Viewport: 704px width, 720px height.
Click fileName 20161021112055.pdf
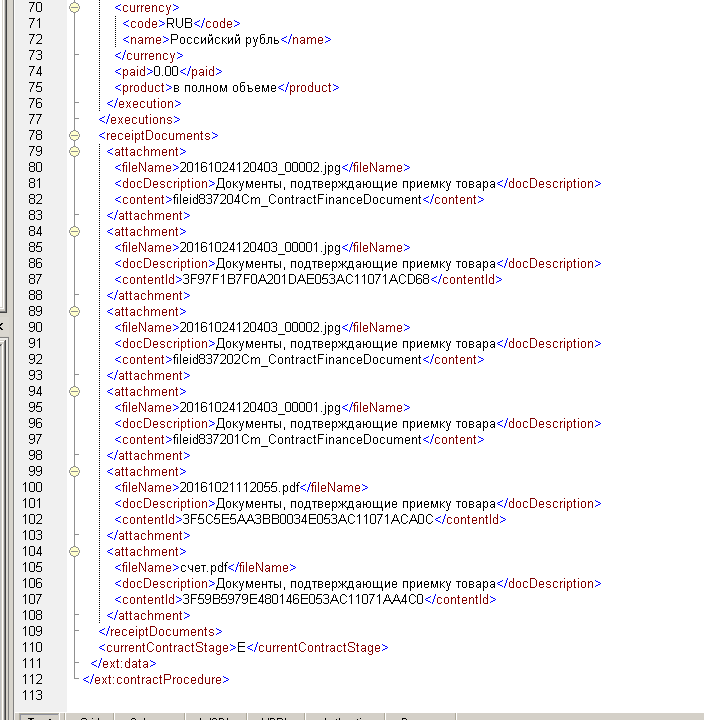tap(239, 488)
